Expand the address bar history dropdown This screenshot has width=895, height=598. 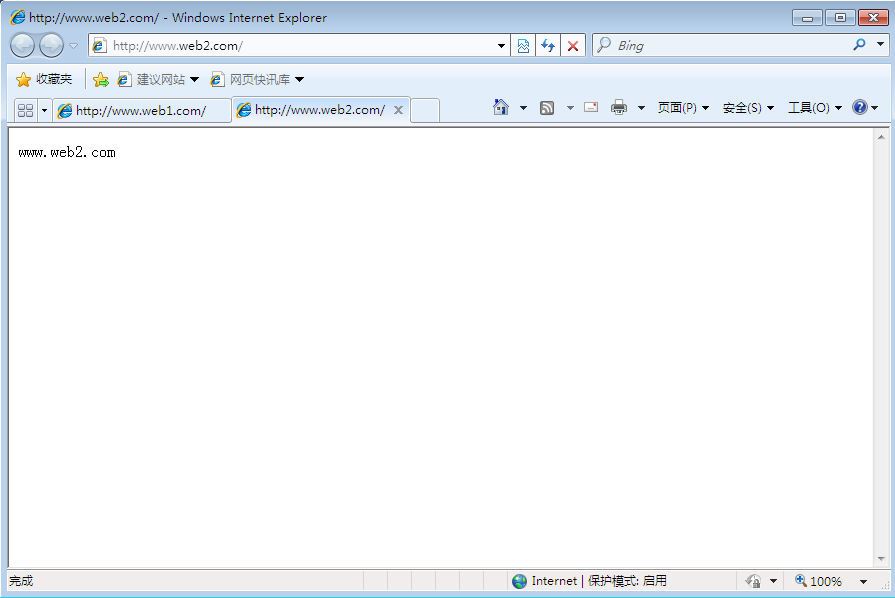point(501,46)
